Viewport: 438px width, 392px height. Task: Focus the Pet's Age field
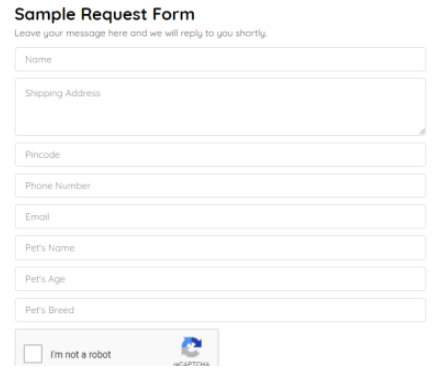coord(220,279)
